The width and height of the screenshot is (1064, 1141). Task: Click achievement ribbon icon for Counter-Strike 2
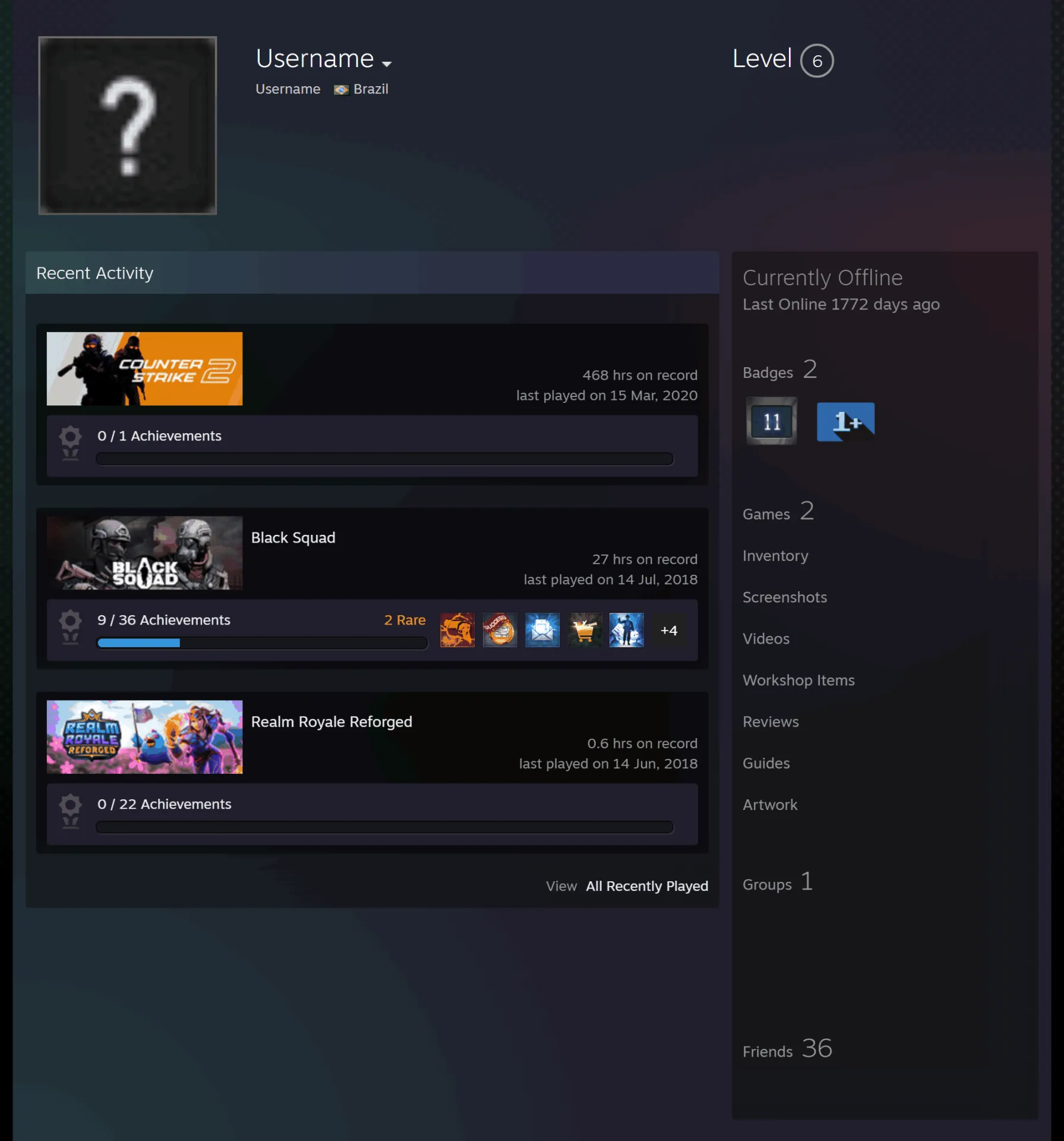pyautogui.click(x=70, y=443)
